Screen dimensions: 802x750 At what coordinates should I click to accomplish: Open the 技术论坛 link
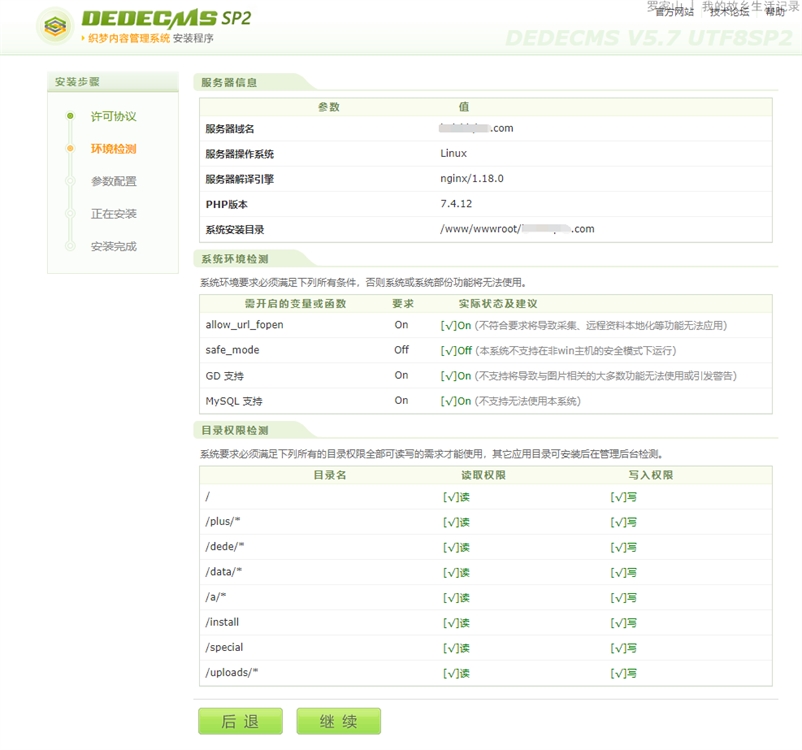(x=729, y=12)
